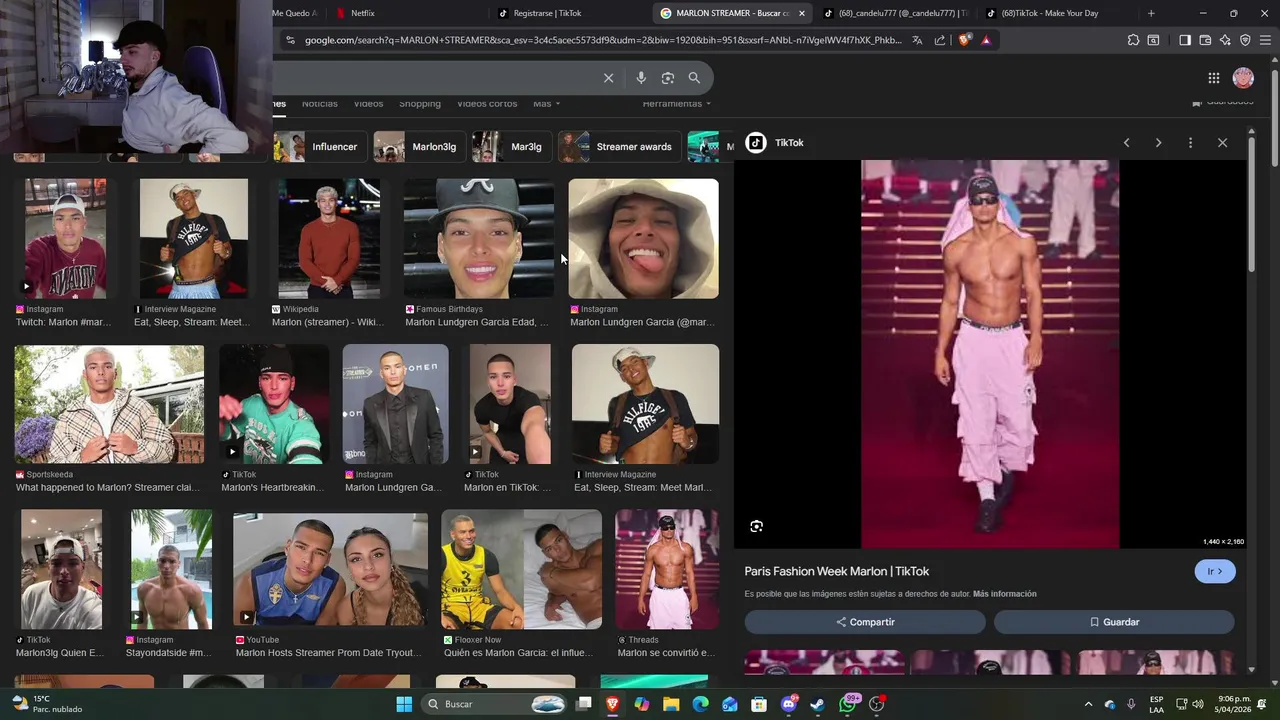
Task: Click the TikTok source logo in preview
Action: click(756, 143)
